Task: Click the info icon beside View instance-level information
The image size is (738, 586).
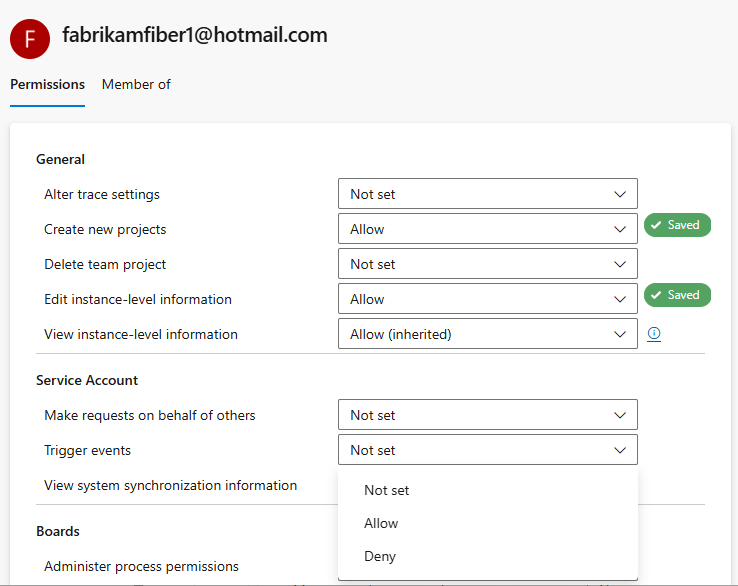Action: click(x=654, y=334)
